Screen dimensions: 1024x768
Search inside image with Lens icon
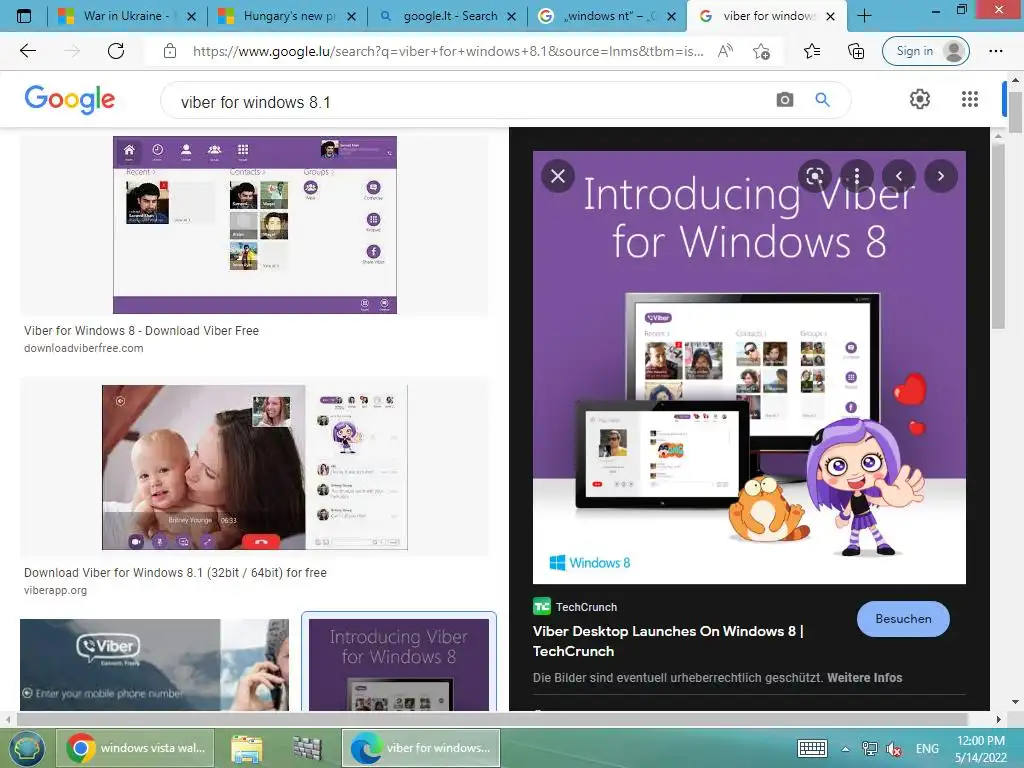(814, 176)
